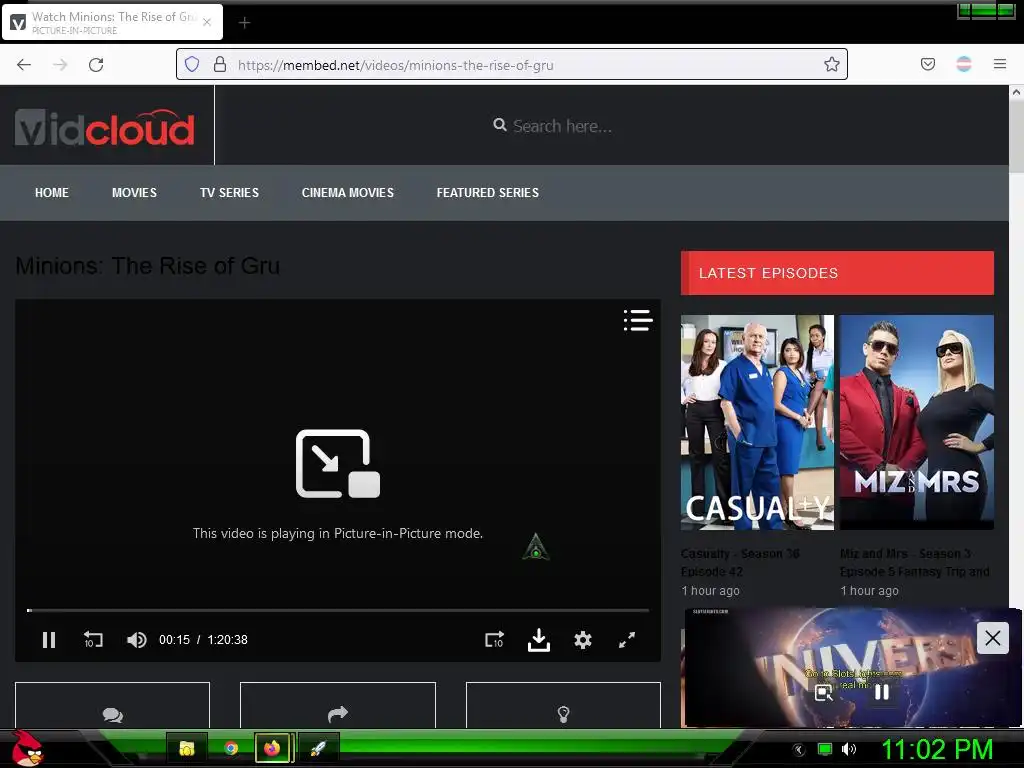Go forward with the browser forward arrow

60,64
